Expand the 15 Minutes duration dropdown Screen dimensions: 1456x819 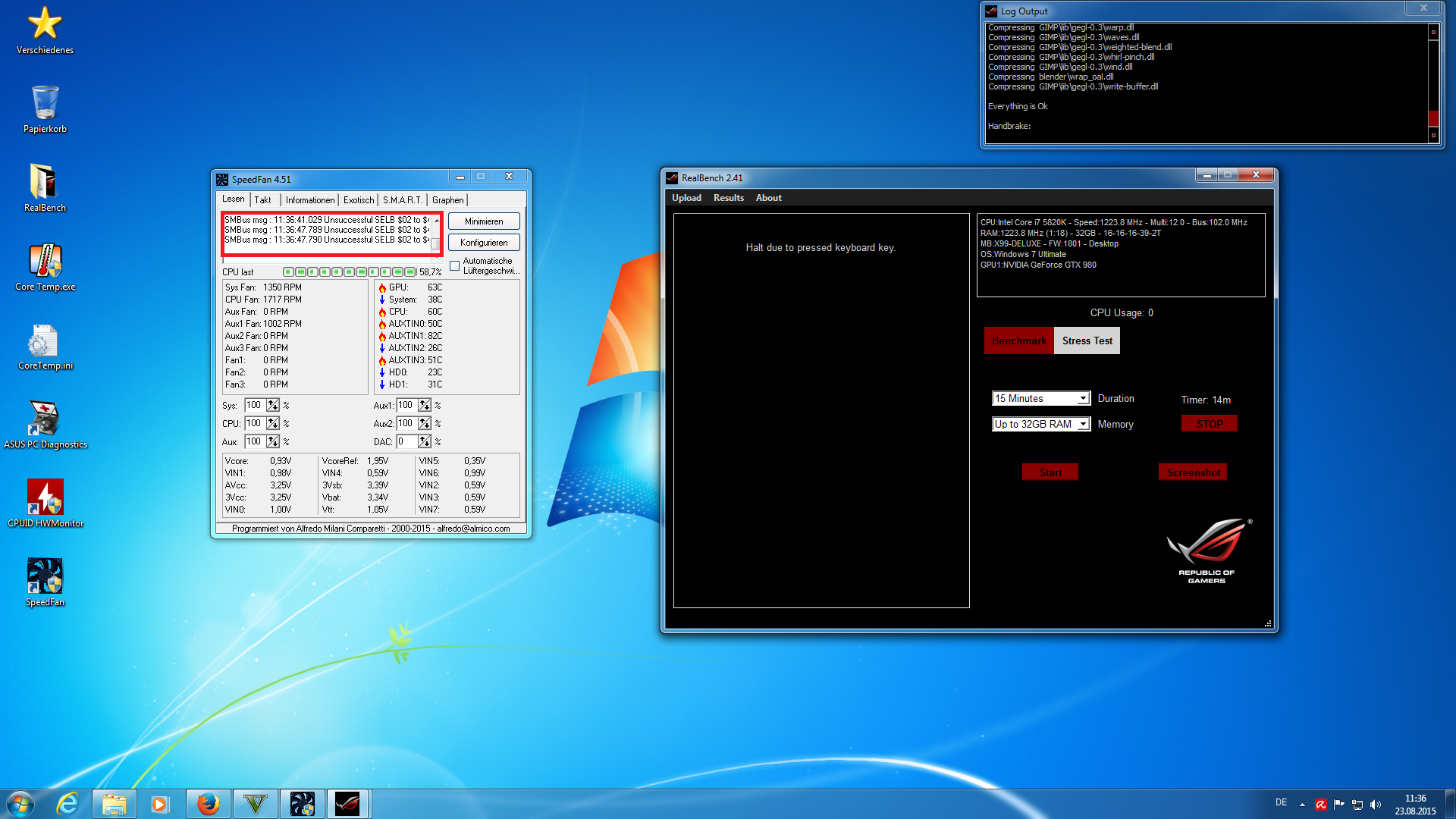point(1083,399)
